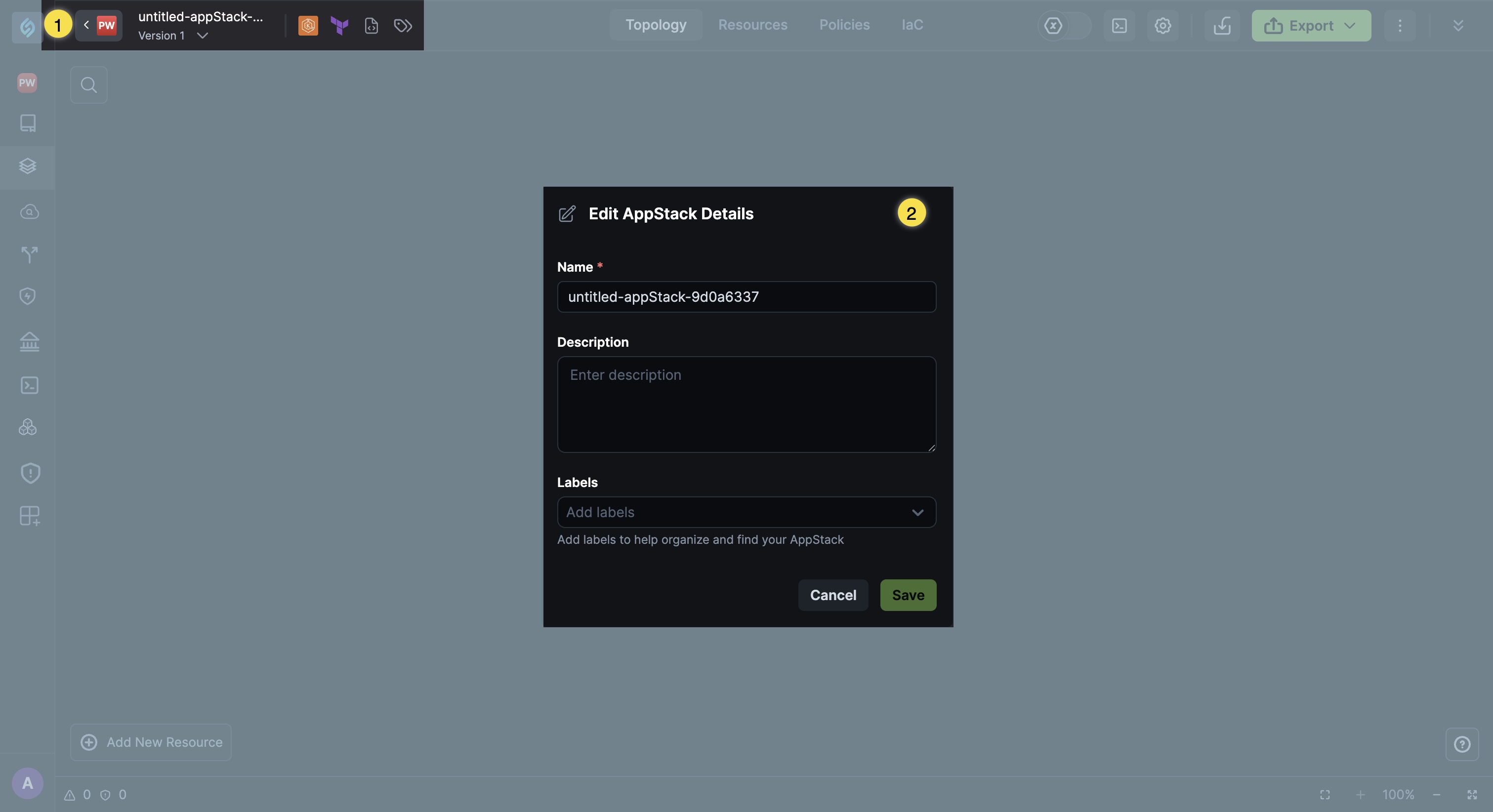Zoom out with the minus icon
The image size is (1493, 812).
[1436, 795]
